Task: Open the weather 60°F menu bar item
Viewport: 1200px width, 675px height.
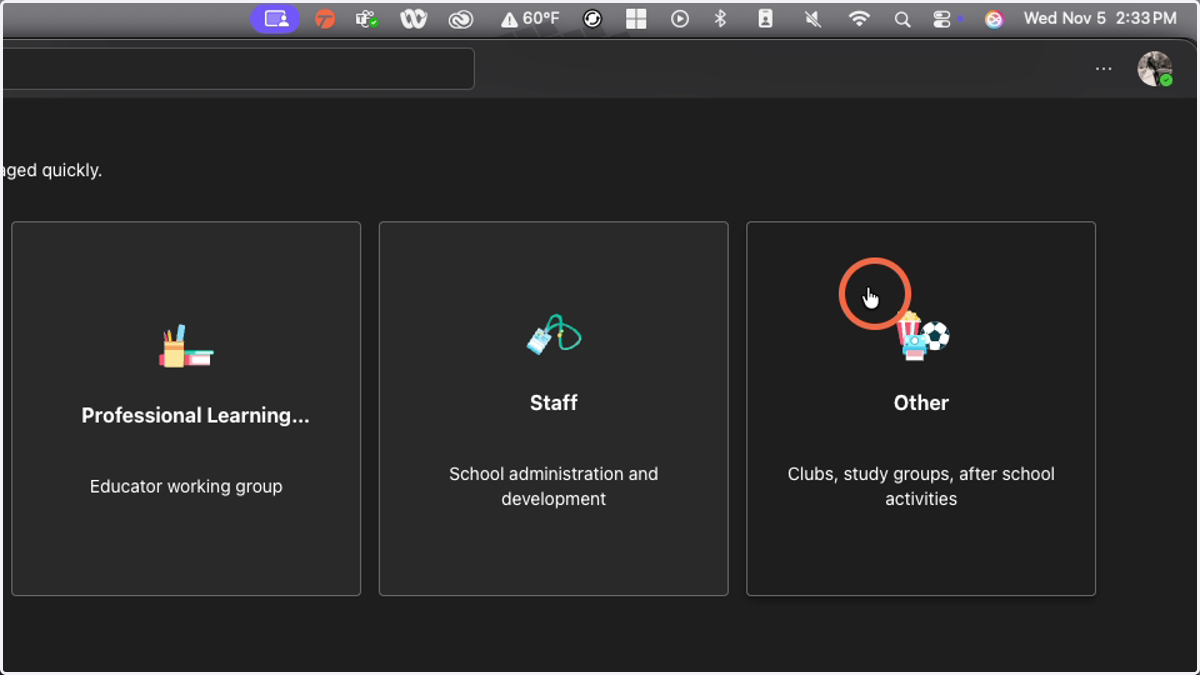Action: tap(530, 19)
